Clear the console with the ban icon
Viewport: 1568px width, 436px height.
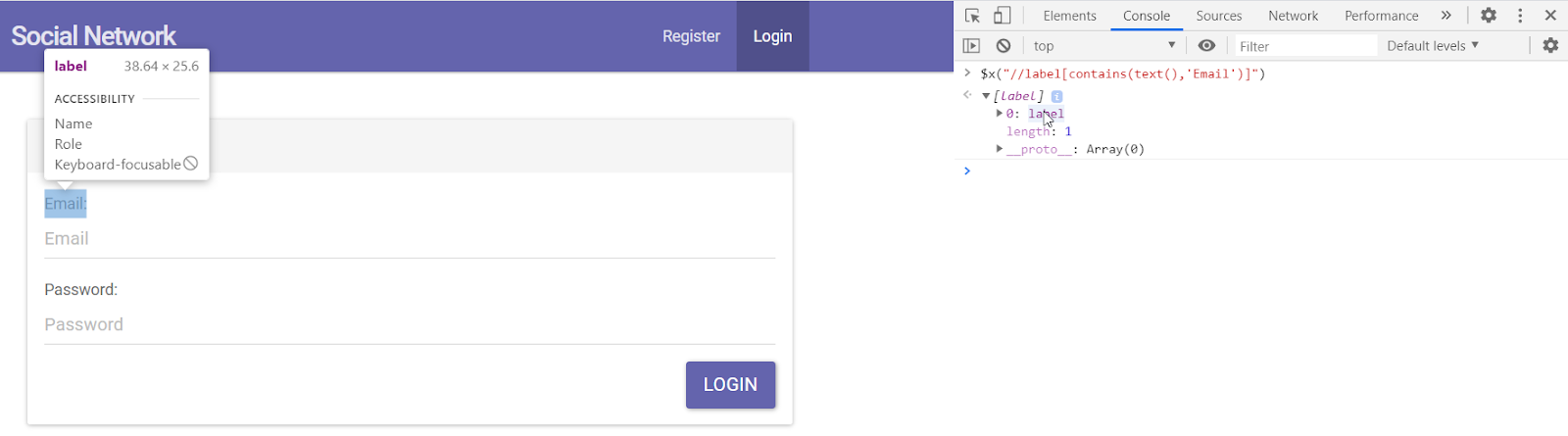pos(1004,46)
